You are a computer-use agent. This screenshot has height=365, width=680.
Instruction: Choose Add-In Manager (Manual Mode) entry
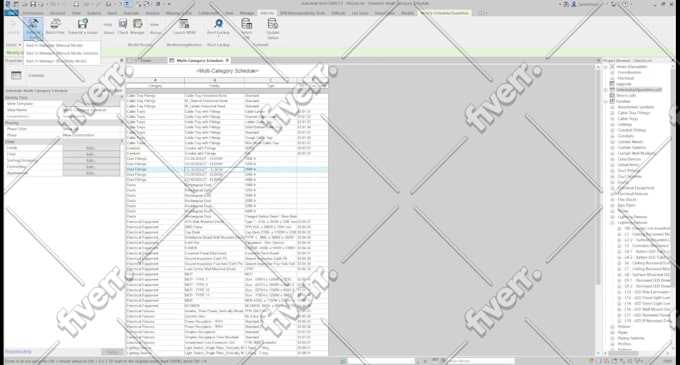click(x=54, y=45)
